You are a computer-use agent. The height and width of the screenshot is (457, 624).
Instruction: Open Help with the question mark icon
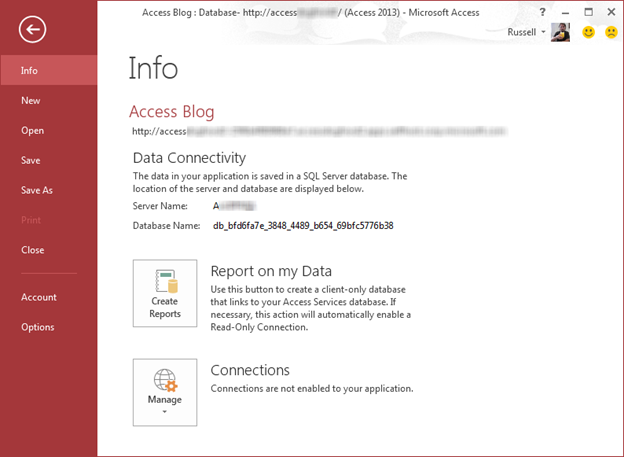tap(542, 12)
